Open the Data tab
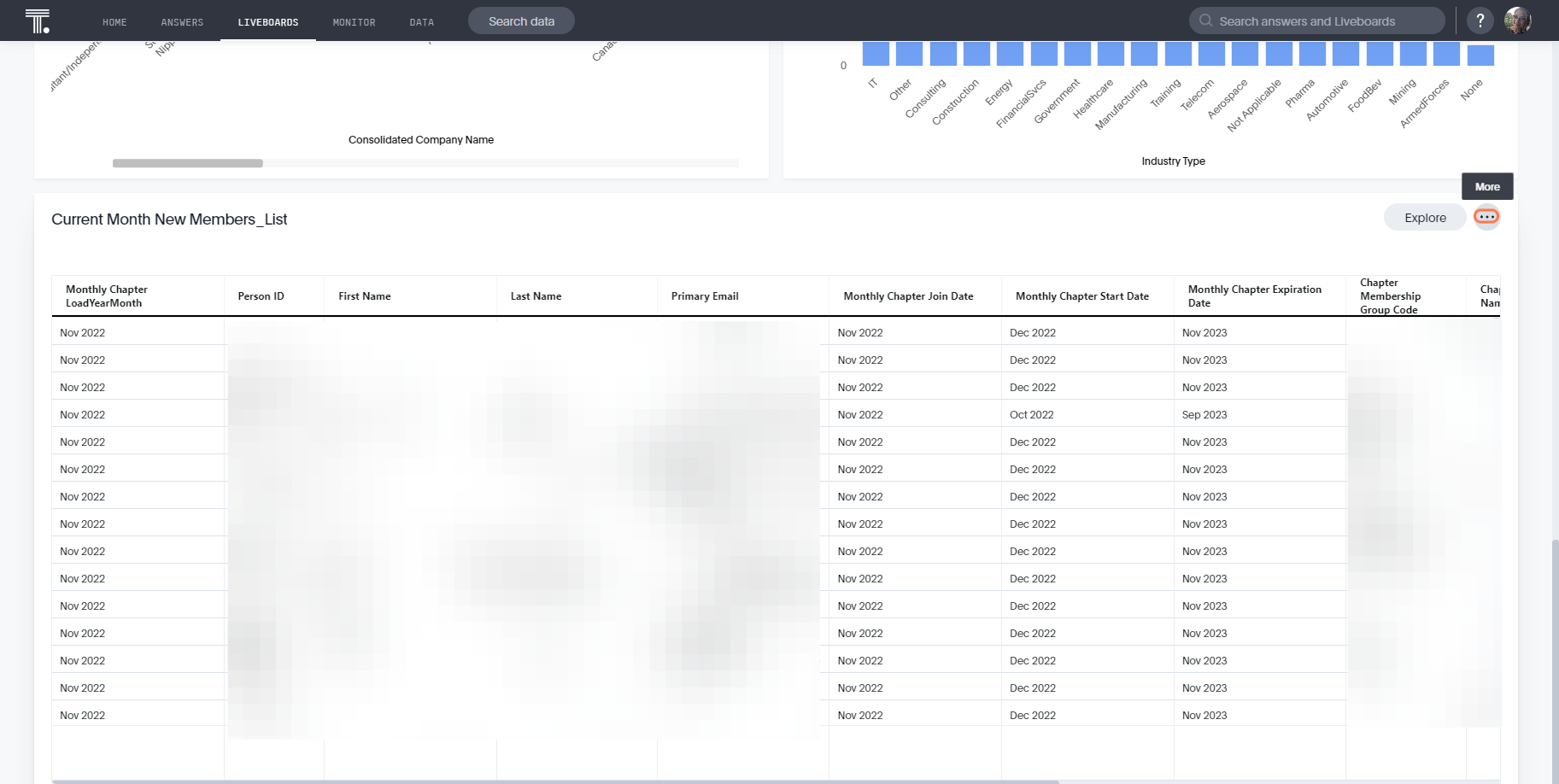This screenshot has height=784, width=1559. tap(421, 22)
